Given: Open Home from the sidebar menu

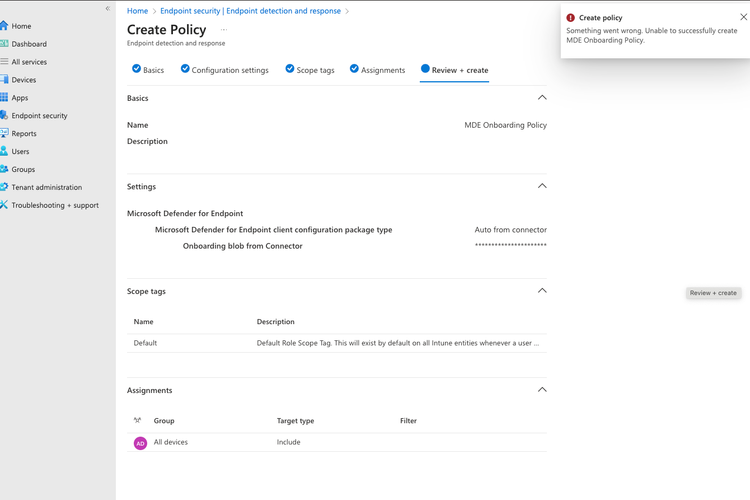Looking at the screenshot, I should click(x=22, y=26).
